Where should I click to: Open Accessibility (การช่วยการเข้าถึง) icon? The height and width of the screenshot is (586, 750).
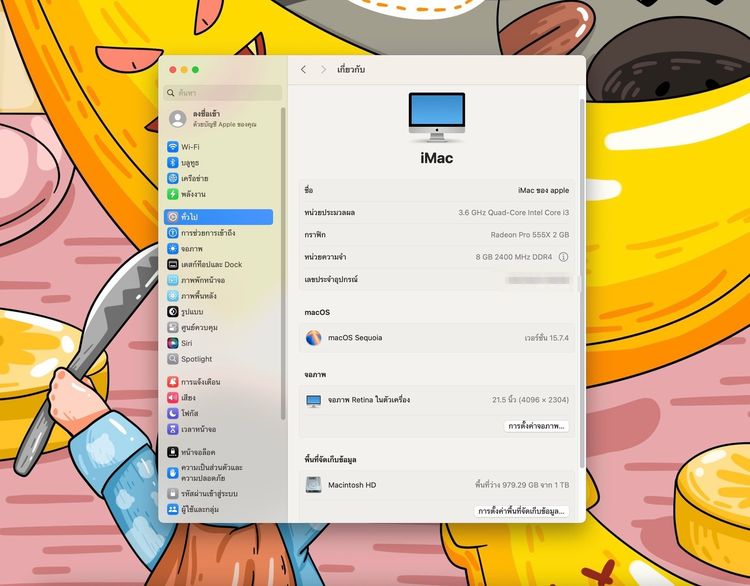173,233
